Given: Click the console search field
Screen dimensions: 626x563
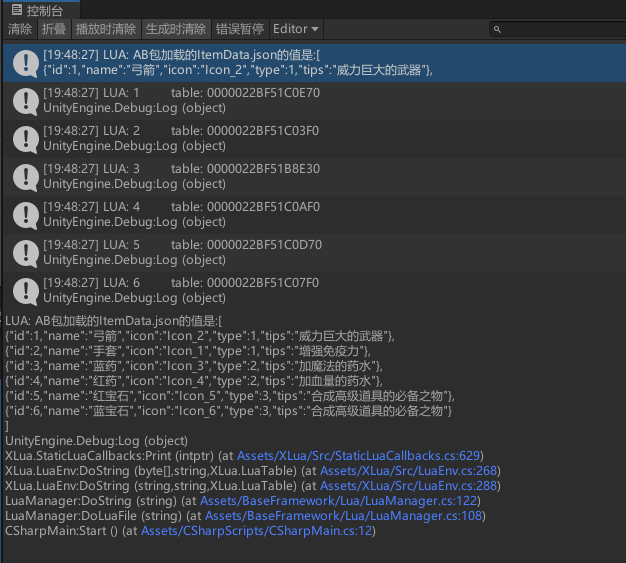Looking at the screenshot, I should click(x=560, y=30).
